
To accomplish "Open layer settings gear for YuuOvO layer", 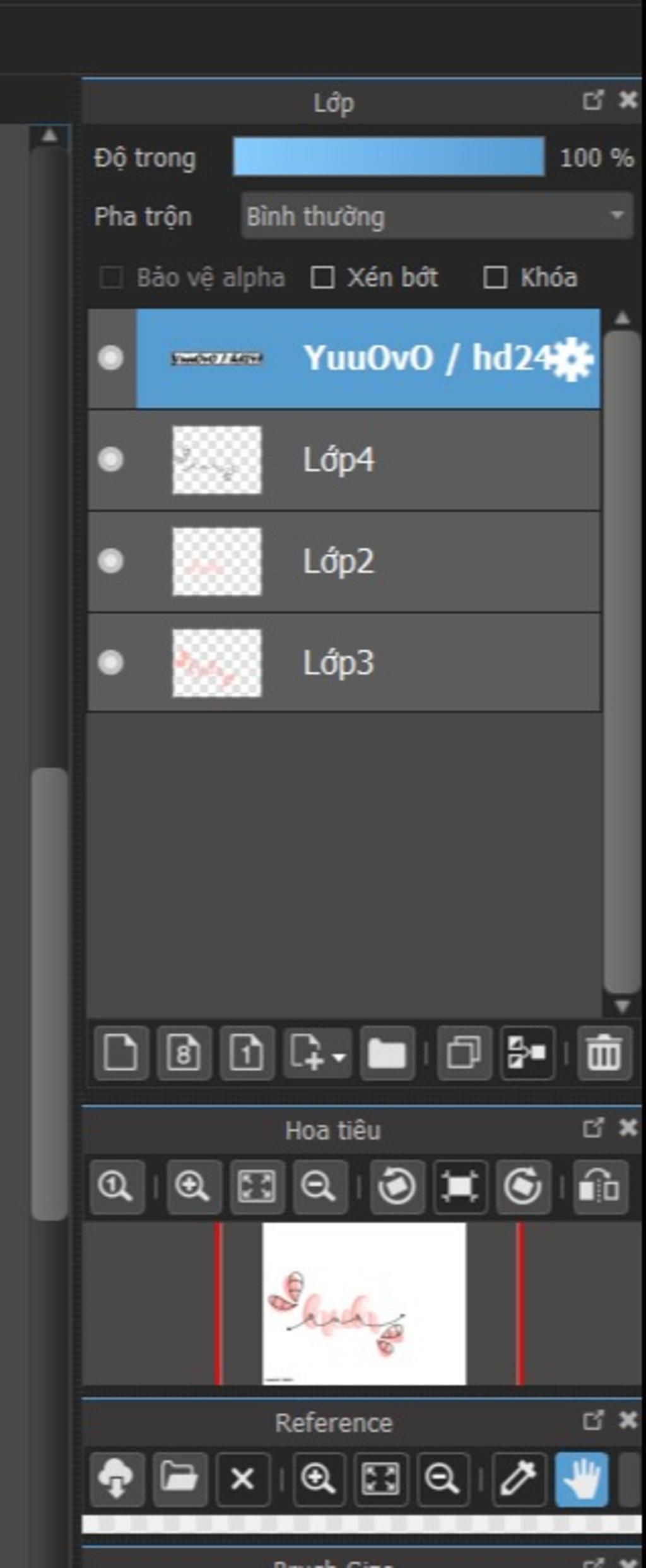I will 572,360.
